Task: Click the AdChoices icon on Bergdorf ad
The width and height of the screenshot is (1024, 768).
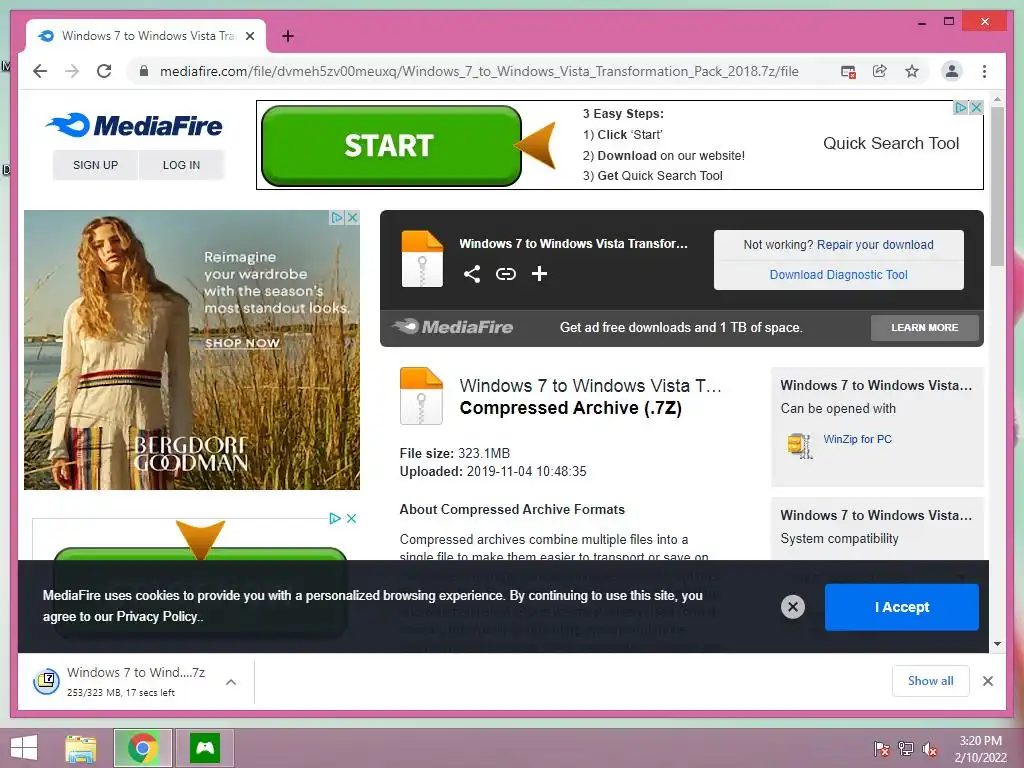Action: point(337,217)
